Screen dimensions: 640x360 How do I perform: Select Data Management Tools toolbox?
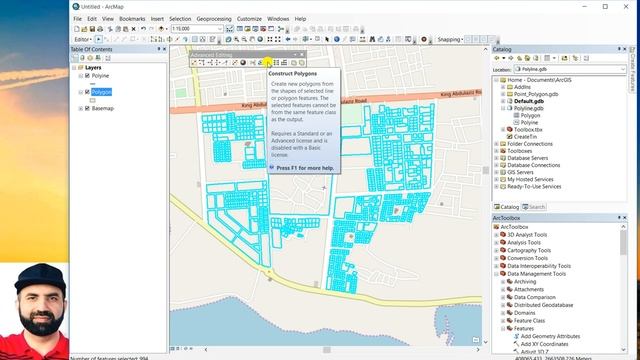536,274
